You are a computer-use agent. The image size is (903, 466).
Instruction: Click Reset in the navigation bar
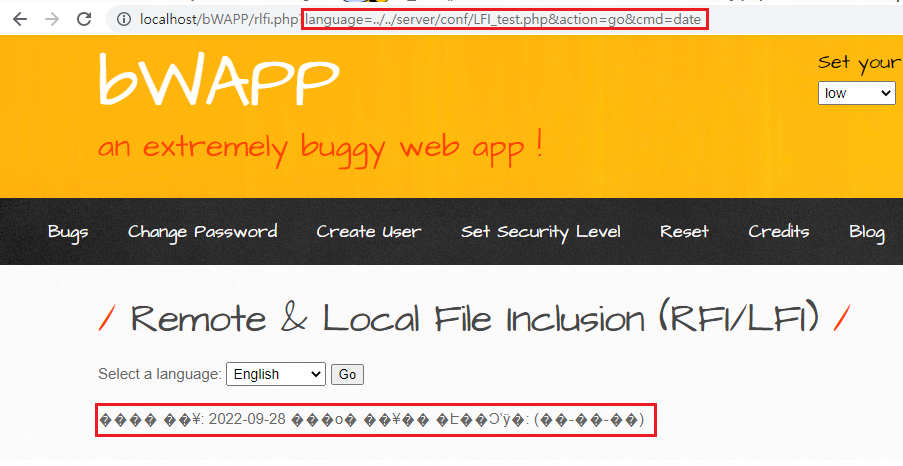(x=684, y=232)
